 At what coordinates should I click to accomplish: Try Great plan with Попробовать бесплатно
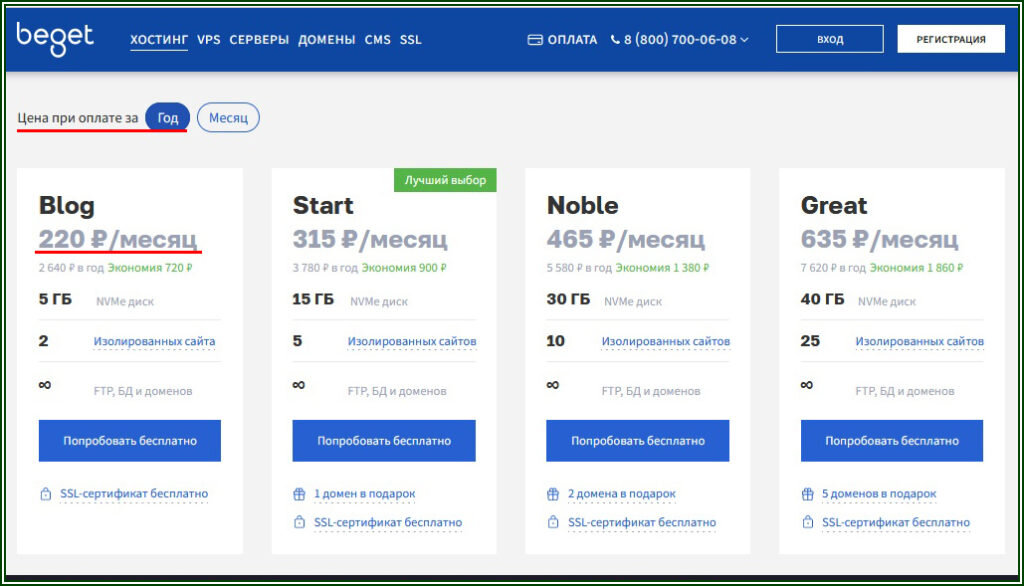pos(891,441)
